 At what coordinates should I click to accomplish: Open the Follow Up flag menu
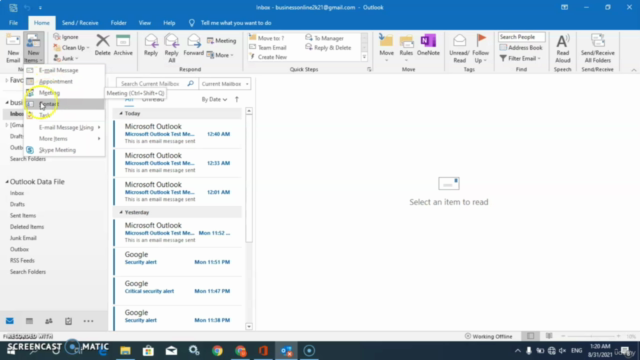click(x=480, y=48)
